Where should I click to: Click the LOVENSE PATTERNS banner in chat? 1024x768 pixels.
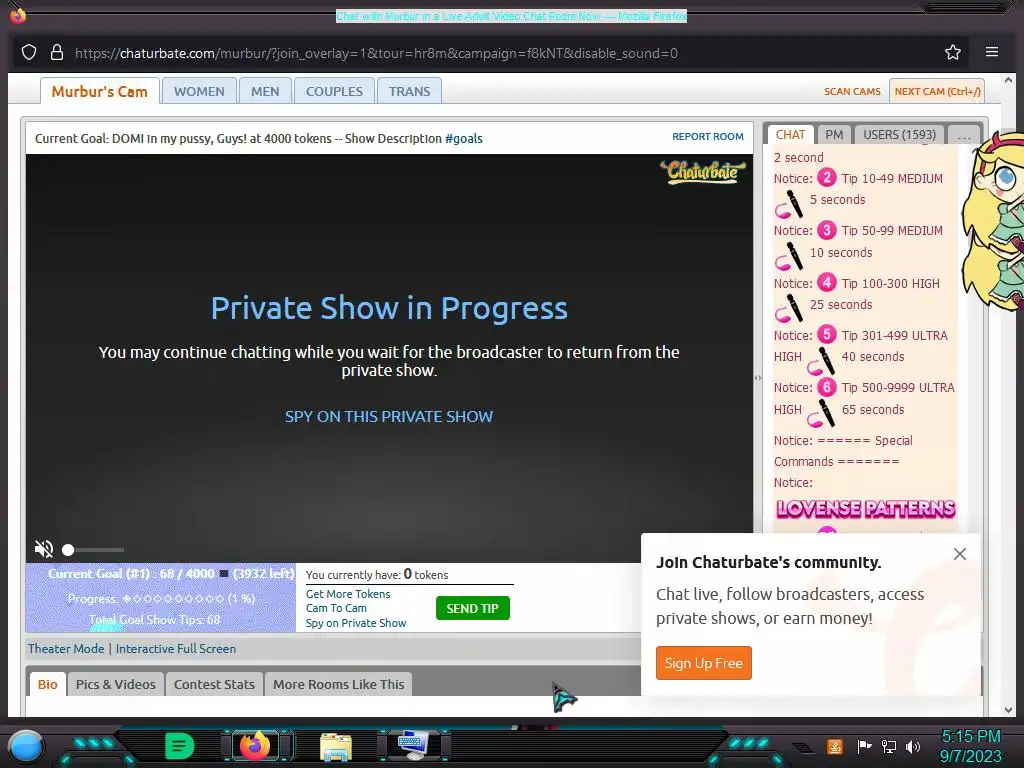coord(865,509)
